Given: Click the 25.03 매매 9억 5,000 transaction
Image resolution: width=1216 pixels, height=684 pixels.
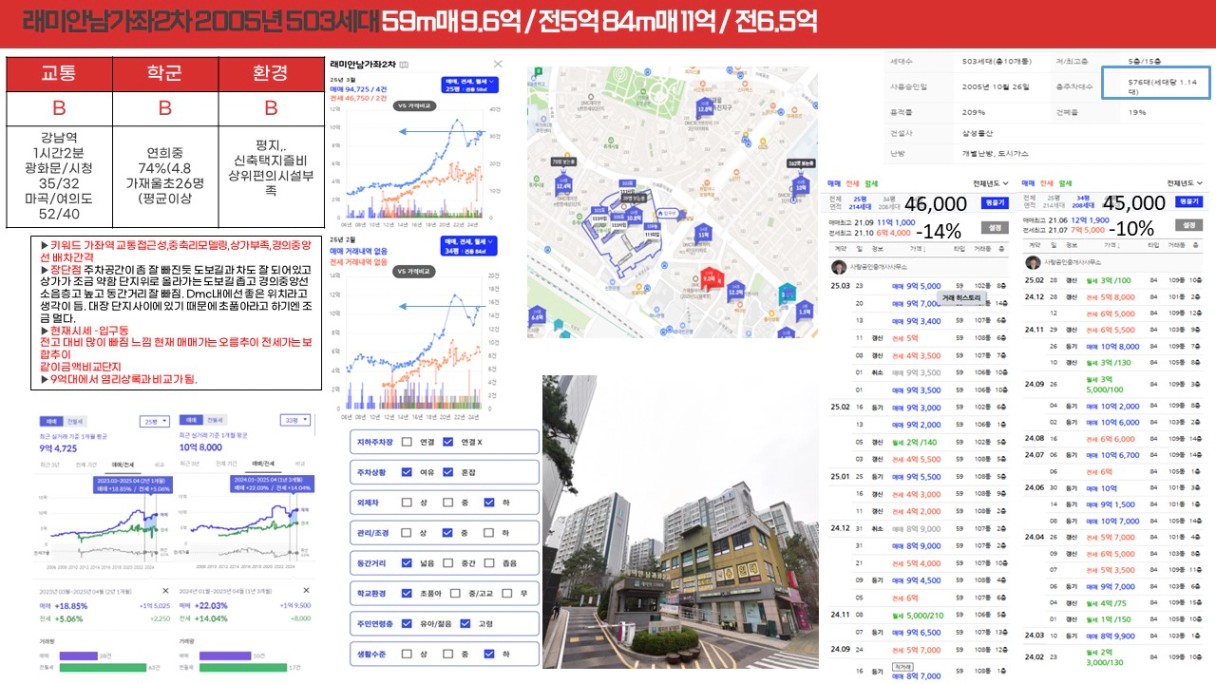Looking at the screenshot, I should point(916,285).
